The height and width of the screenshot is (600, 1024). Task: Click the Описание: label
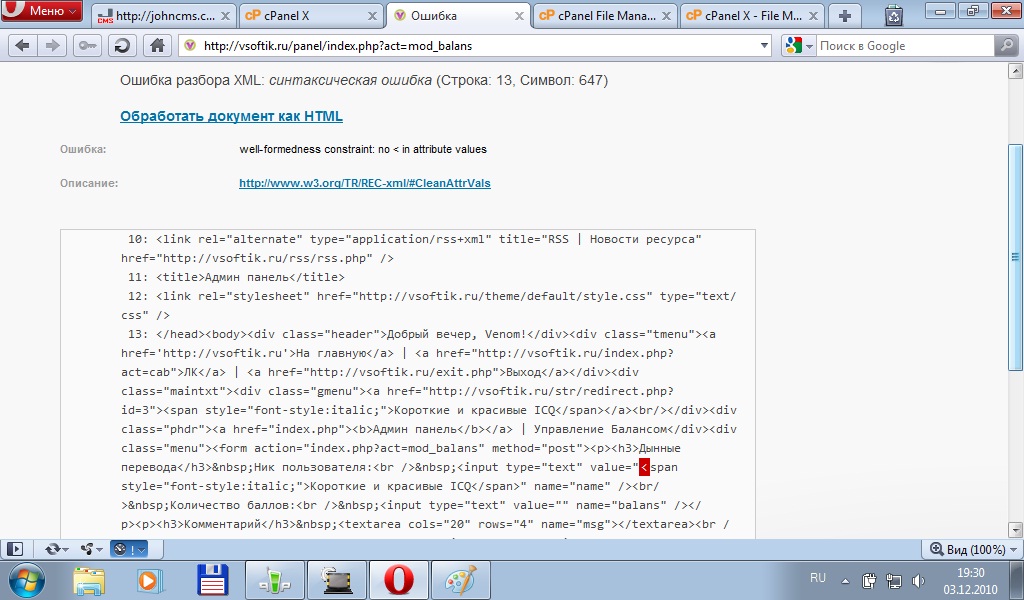pyautogui.click(x=89, y=183)
